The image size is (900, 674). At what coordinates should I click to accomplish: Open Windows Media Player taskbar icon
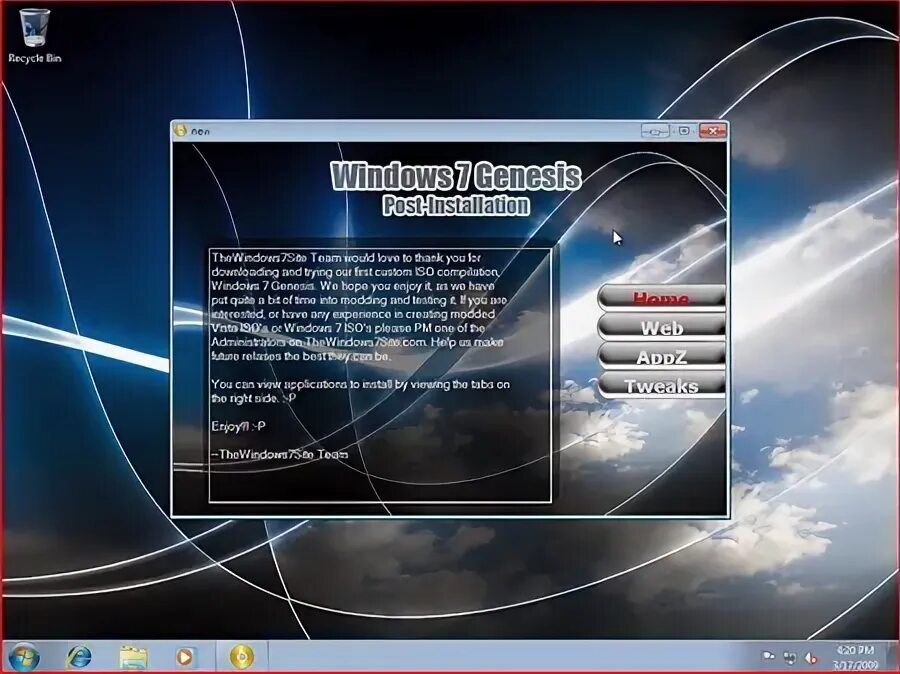click(x=185, y=656)
